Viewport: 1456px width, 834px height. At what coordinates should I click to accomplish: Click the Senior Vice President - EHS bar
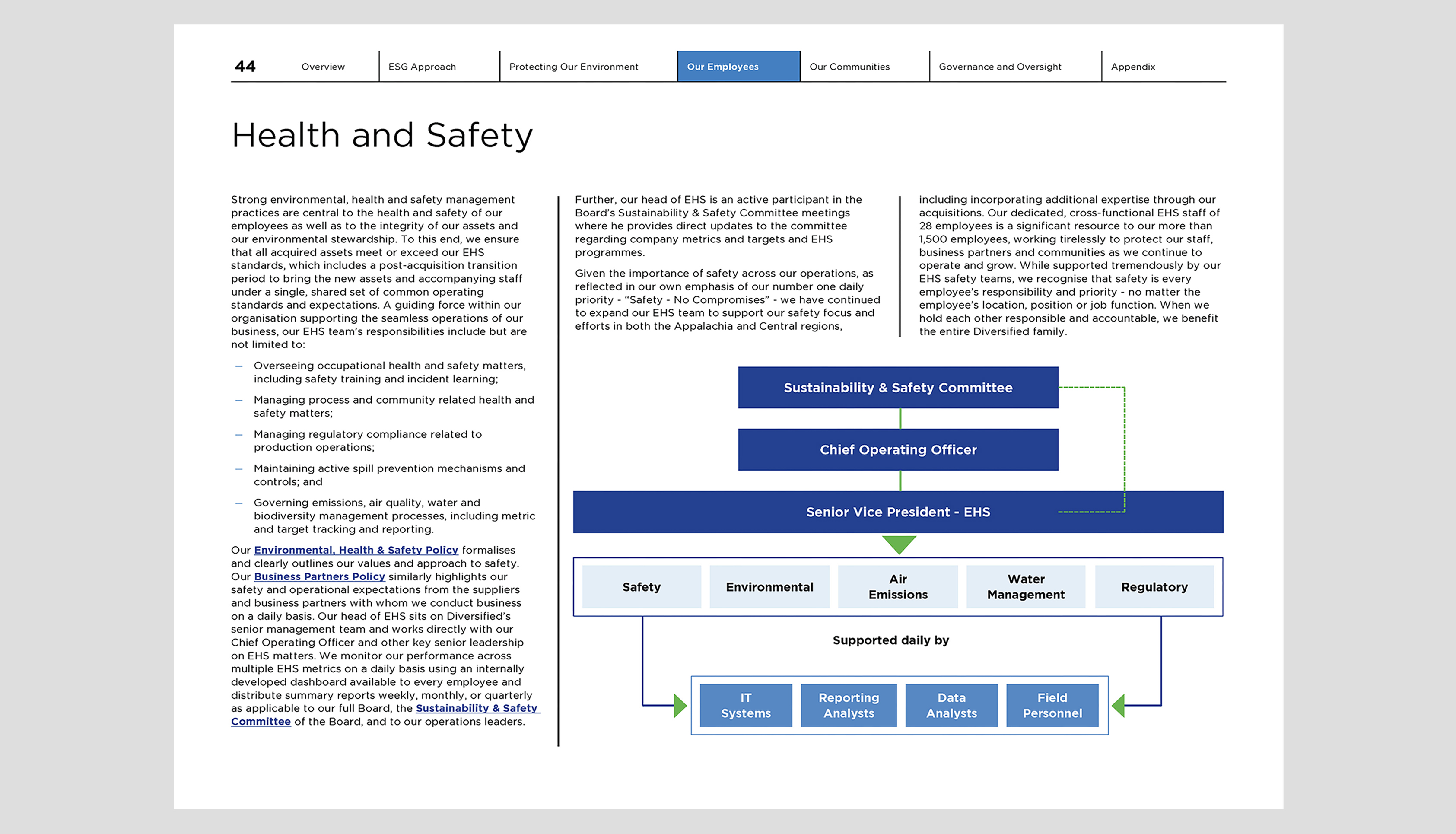tap(898, 512)
